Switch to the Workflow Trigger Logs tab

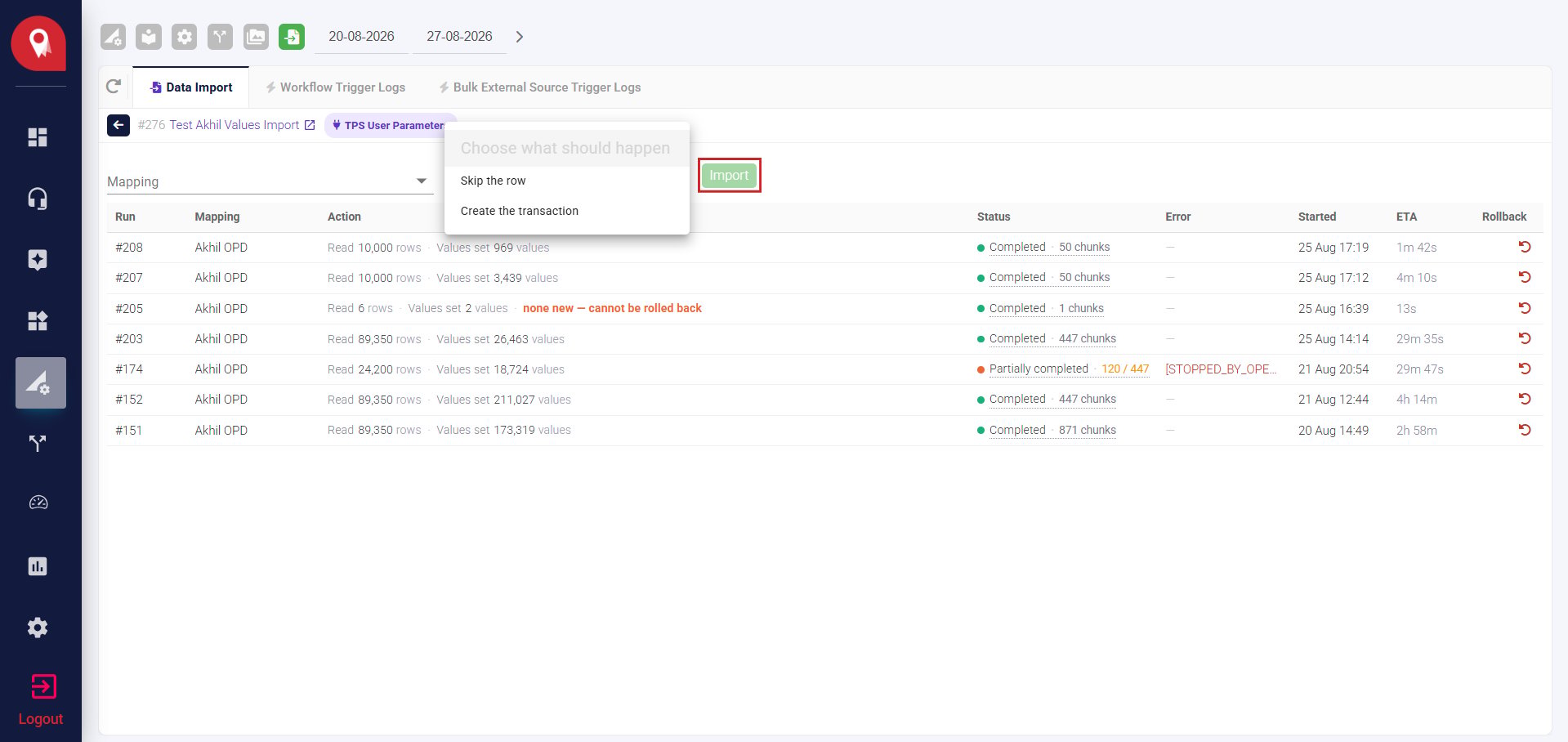pos(335,87)
